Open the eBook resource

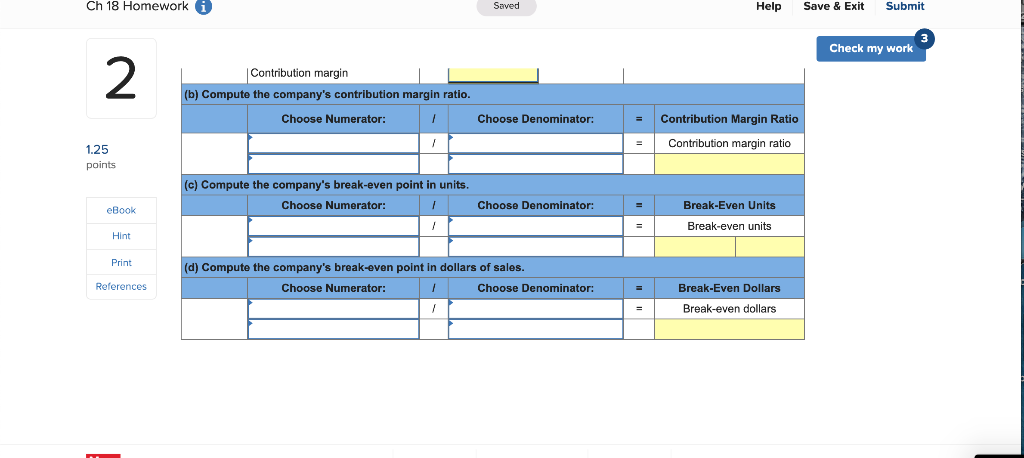[x=121, y=210]
